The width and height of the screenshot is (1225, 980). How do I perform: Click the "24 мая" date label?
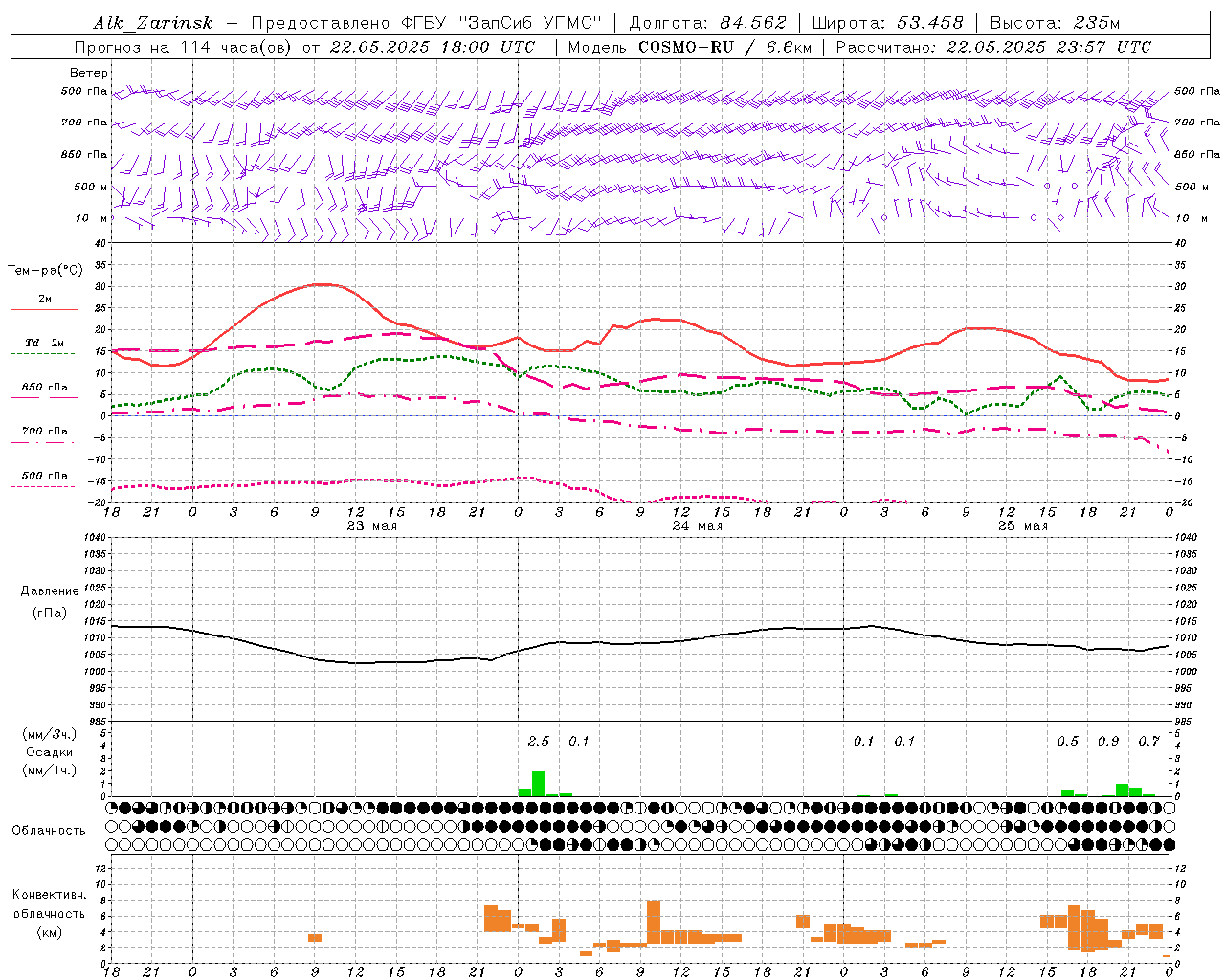[697, 526]
